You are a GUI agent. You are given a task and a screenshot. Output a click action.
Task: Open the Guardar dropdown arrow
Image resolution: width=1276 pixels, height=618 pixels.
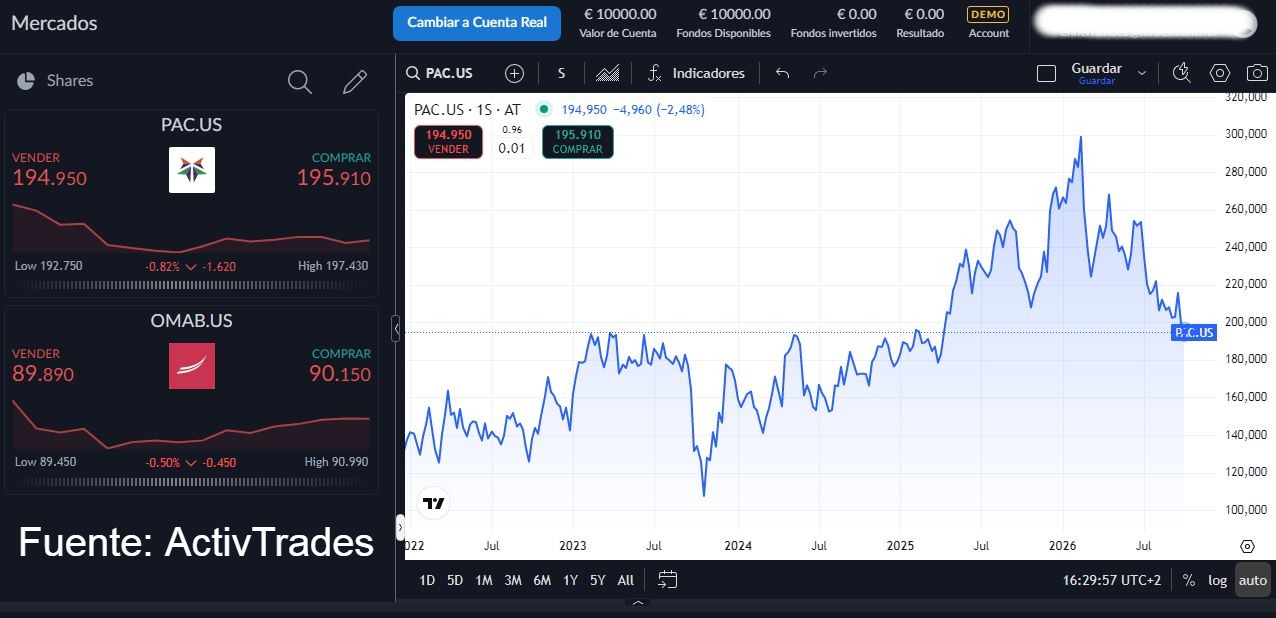(x=1142, y=73)
